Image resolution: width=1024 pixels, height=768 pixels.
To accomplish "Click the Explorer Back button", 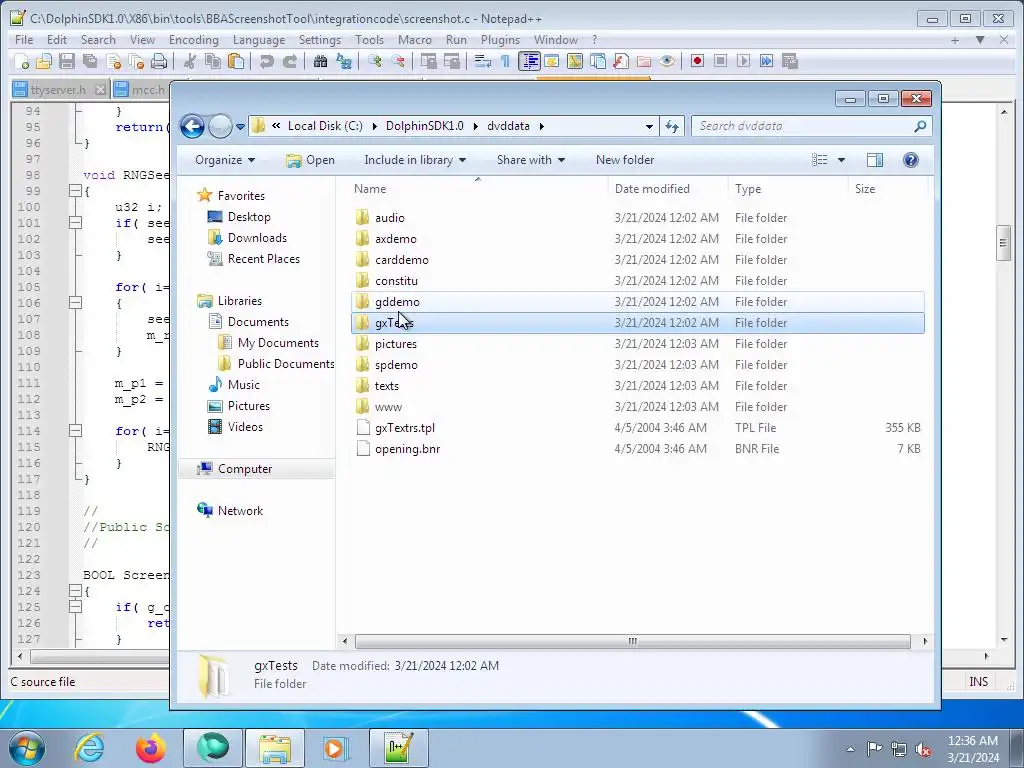I will click(193, 126).
